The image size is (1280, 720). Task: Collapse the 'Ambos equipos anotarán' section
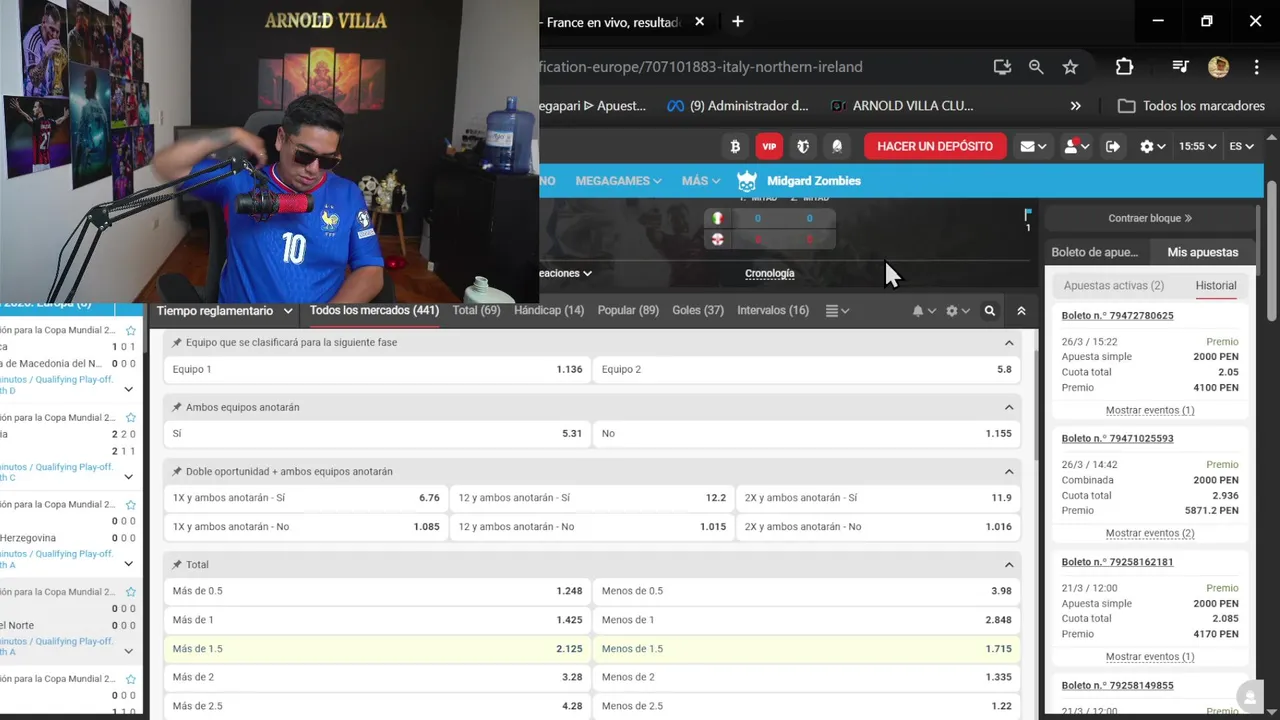(x=1009, y=408)
